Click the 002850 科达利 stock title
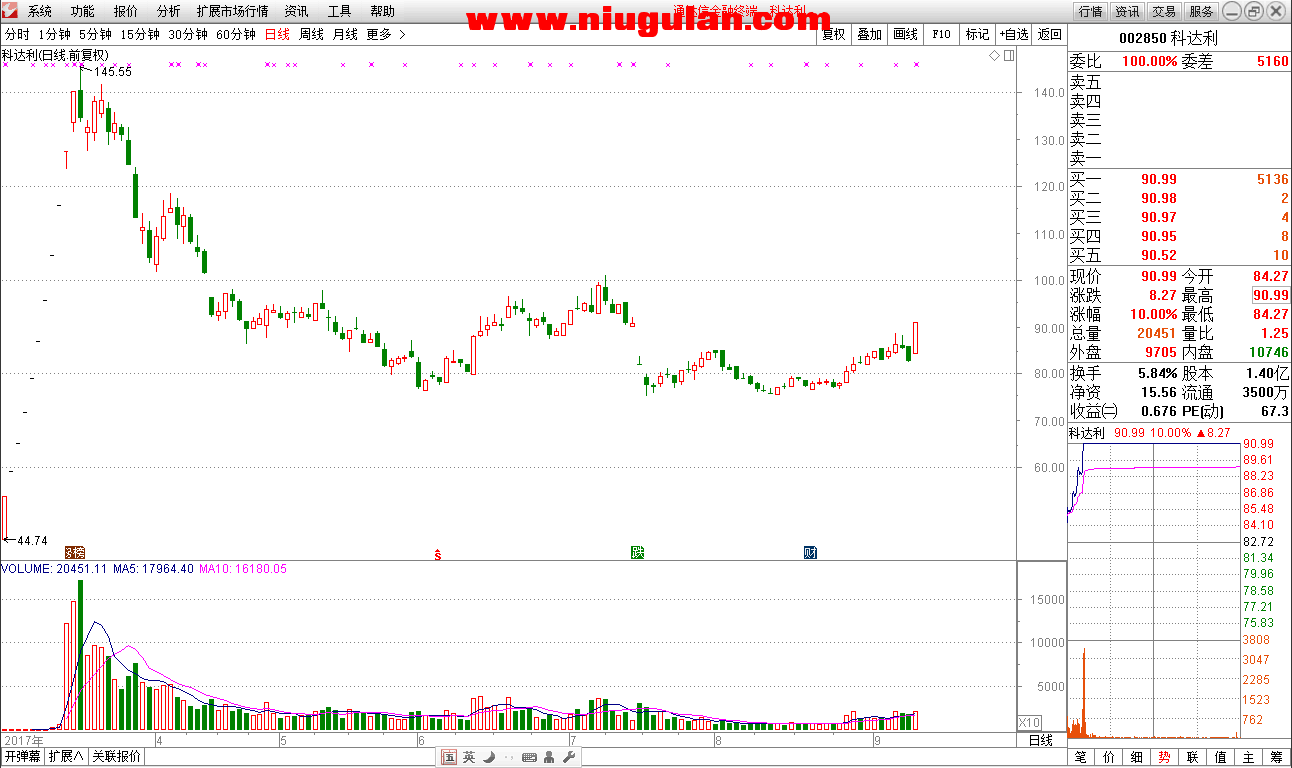This screenshot has height=768, width=1292. [x=1168, y=38]
